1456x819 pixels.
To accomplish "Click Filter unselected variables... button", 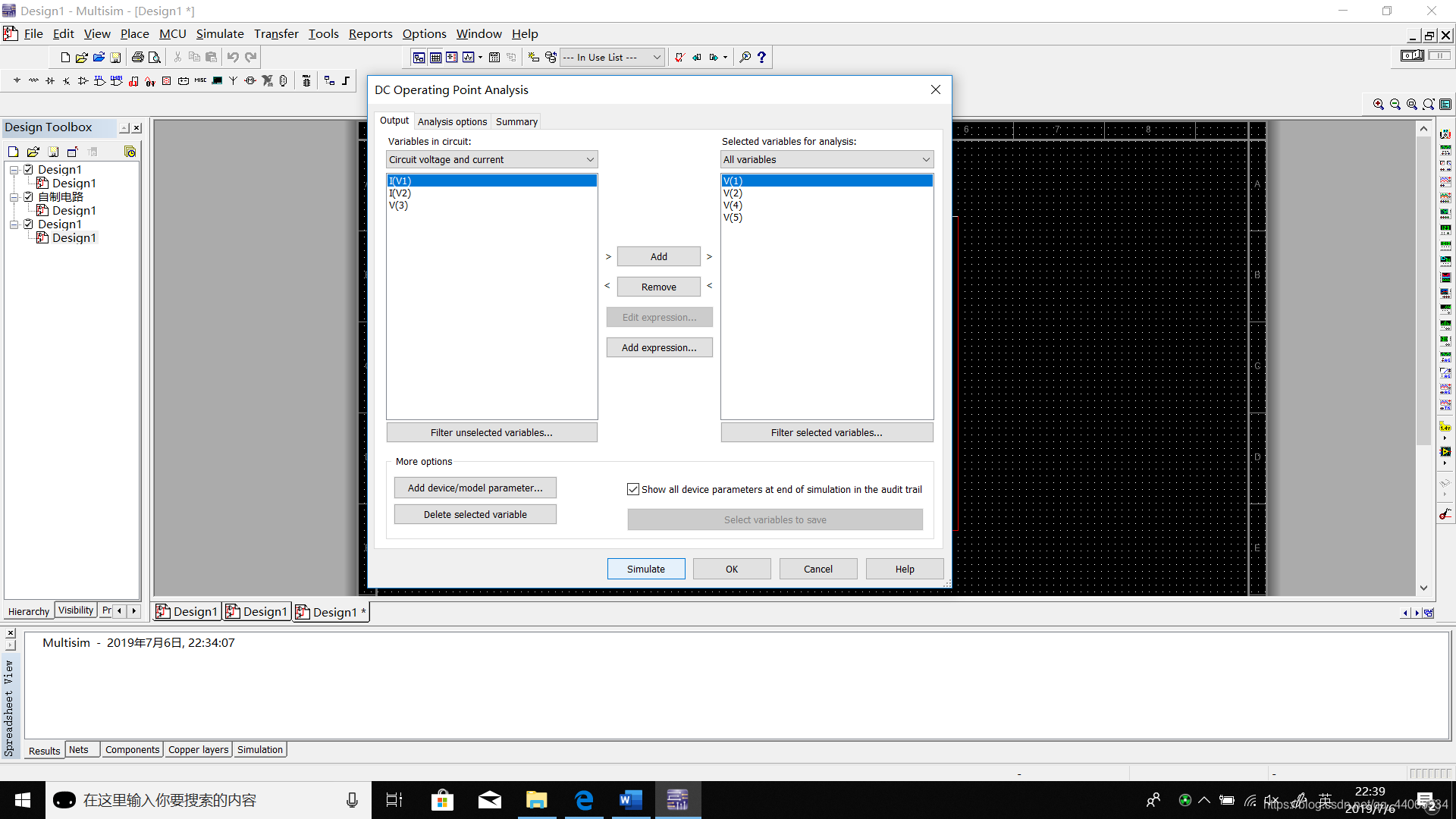I will click(491, 432).
